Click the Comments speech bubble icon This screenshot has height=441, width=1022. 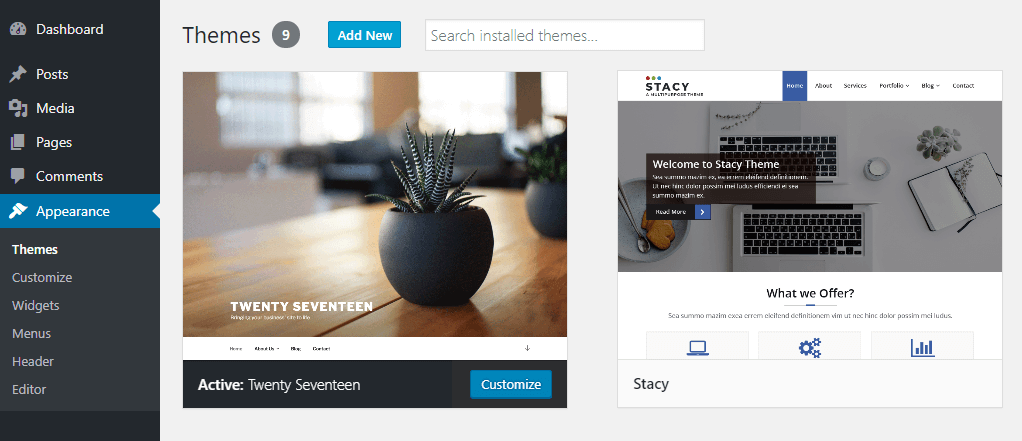[x=18, y=176]
